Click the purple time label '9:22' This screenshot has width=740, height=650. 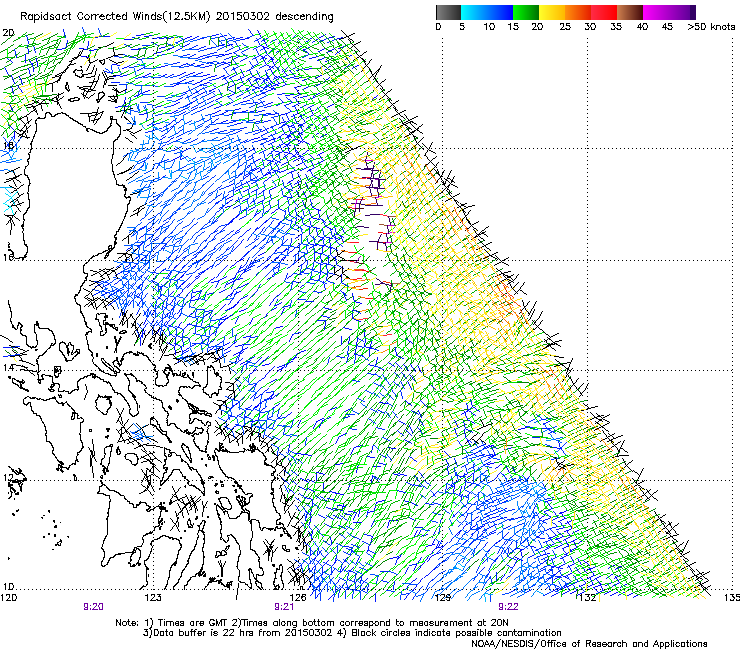[508, 607]
